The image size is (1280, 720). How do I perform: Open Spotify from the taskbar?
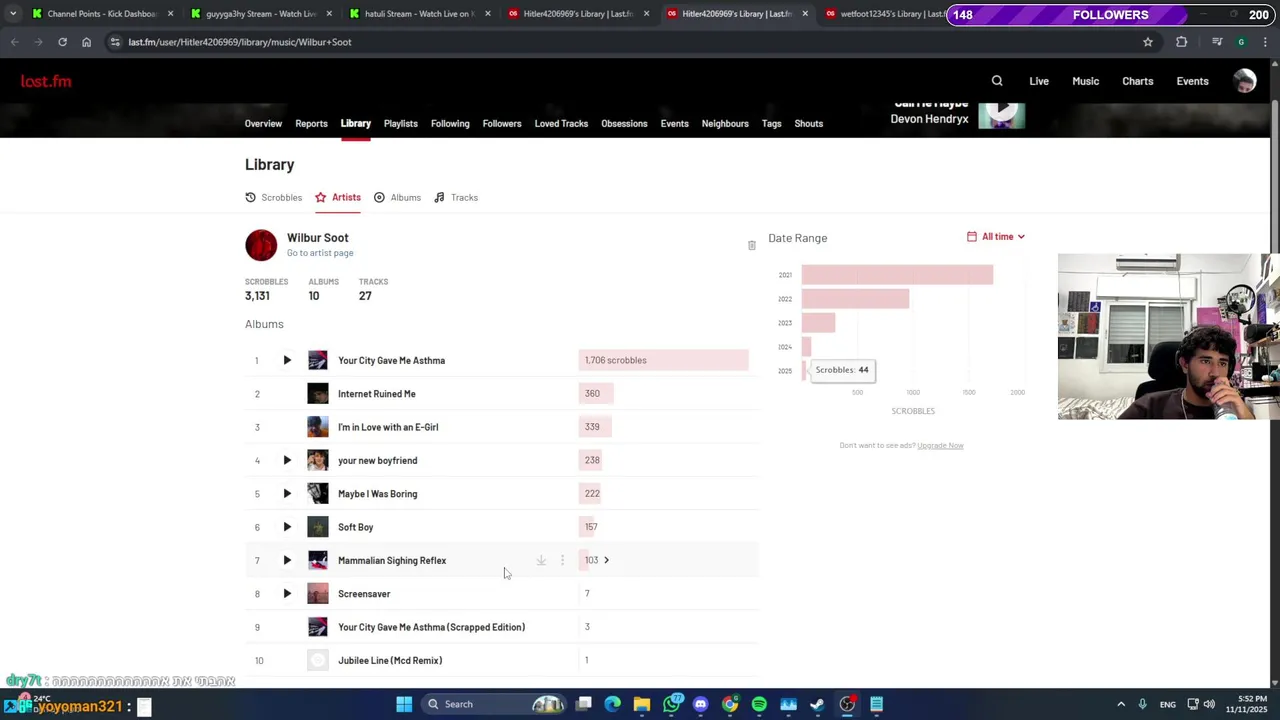pyautogui.click(x=759, y=704)
